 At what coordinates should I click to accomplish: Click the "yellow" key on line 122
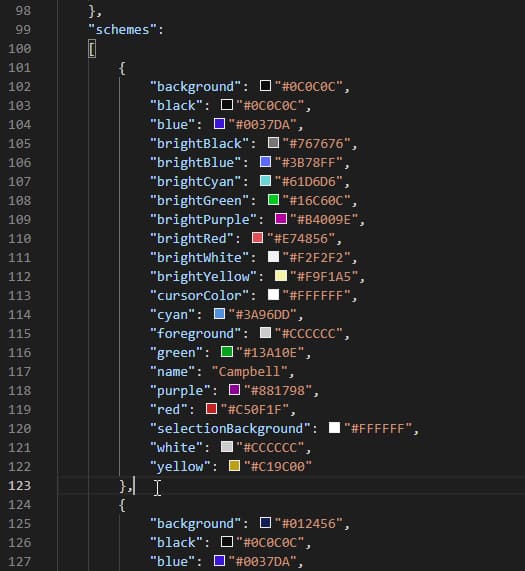pos(180,467)
